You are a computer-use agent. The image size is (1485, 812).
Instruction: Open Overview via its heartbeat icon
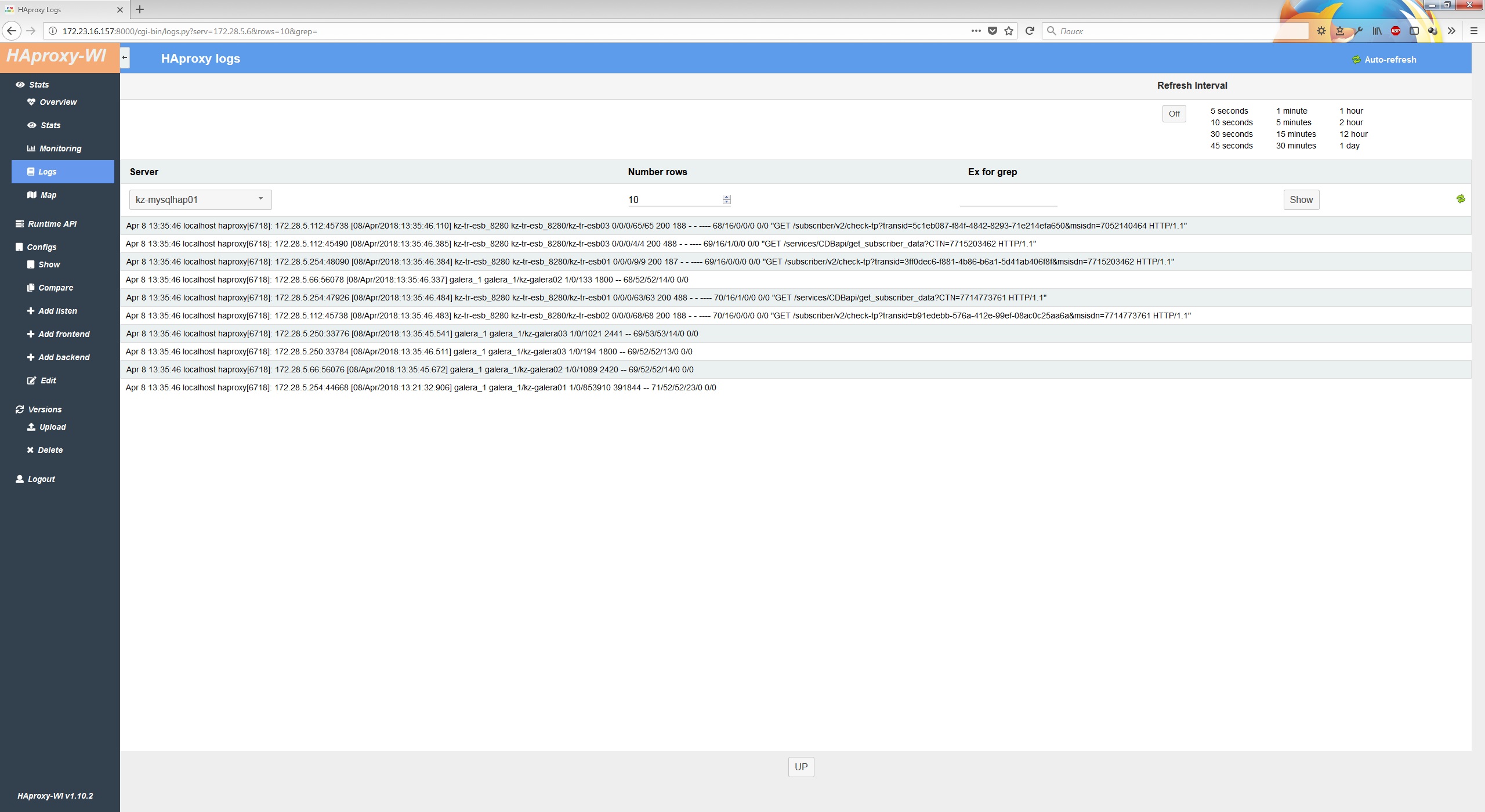31,102
